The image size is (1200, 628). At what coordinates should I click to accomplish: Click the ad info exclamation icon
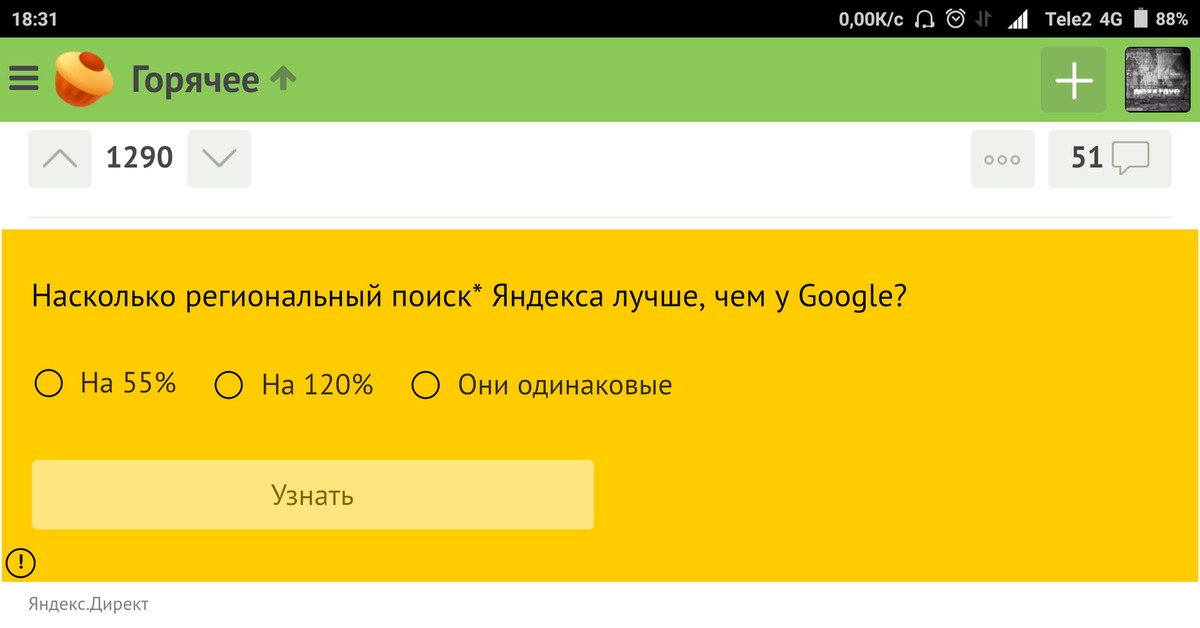(20, 563)
